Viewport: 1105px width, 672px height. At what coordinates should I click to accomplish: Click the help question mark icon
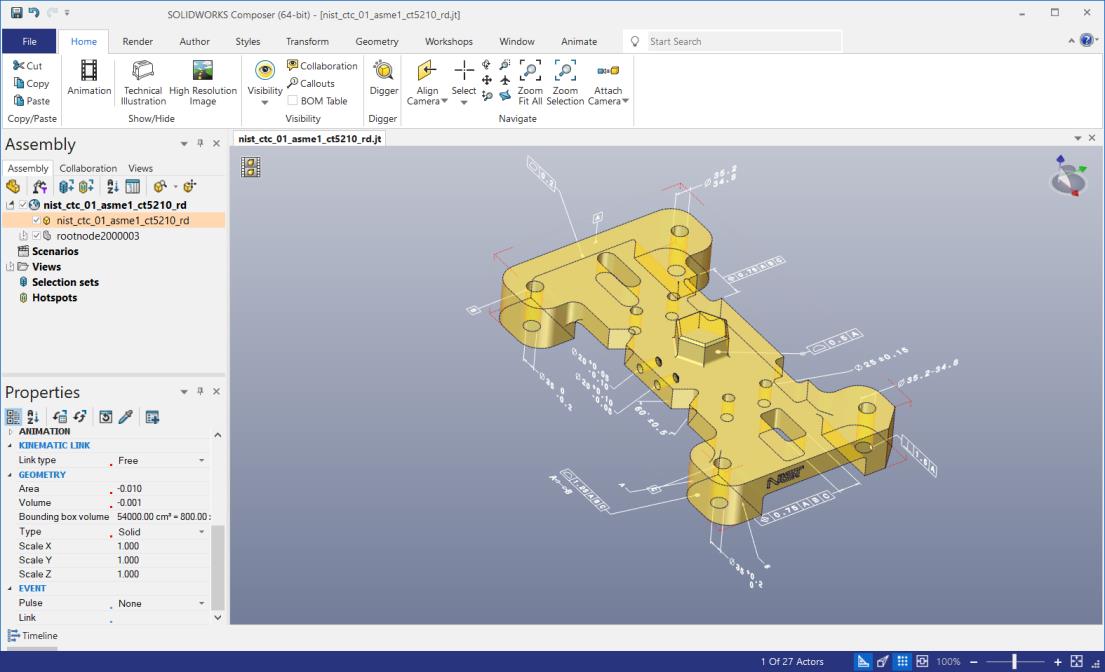click(x=1087, y=41)
